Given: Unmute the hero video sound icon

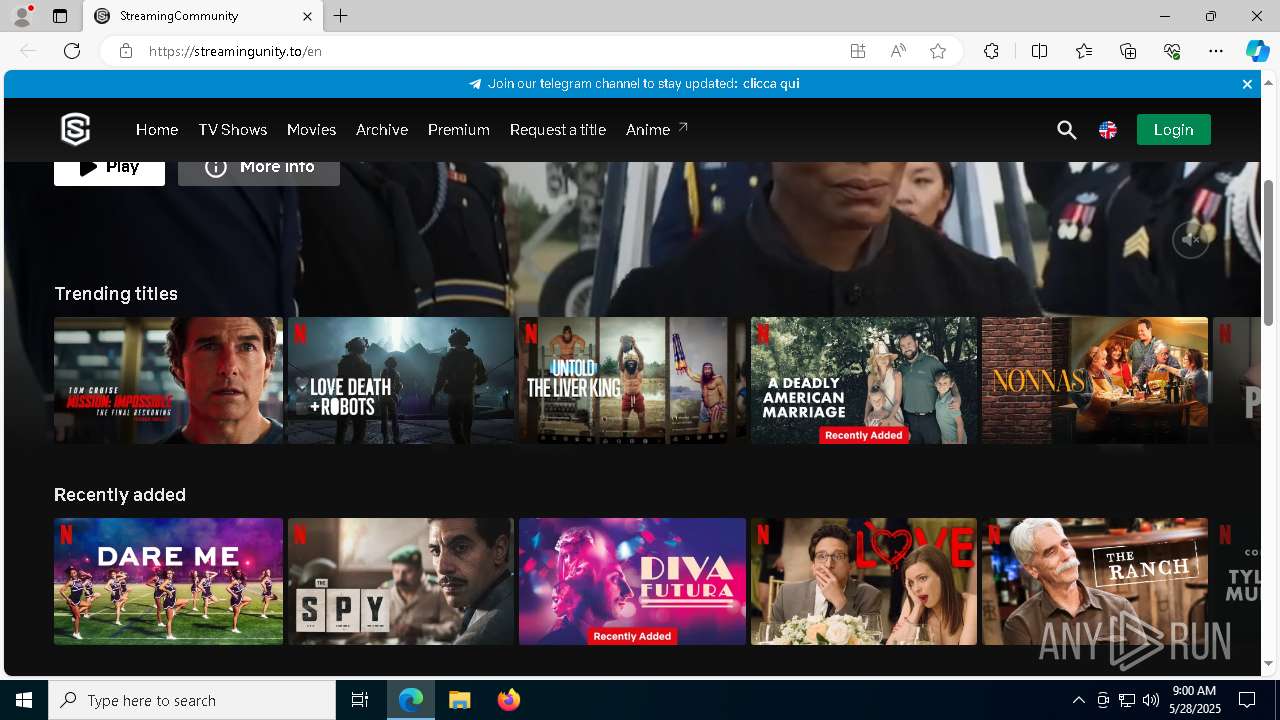Looking at the screenshot, I should [x=1190, y=240].
